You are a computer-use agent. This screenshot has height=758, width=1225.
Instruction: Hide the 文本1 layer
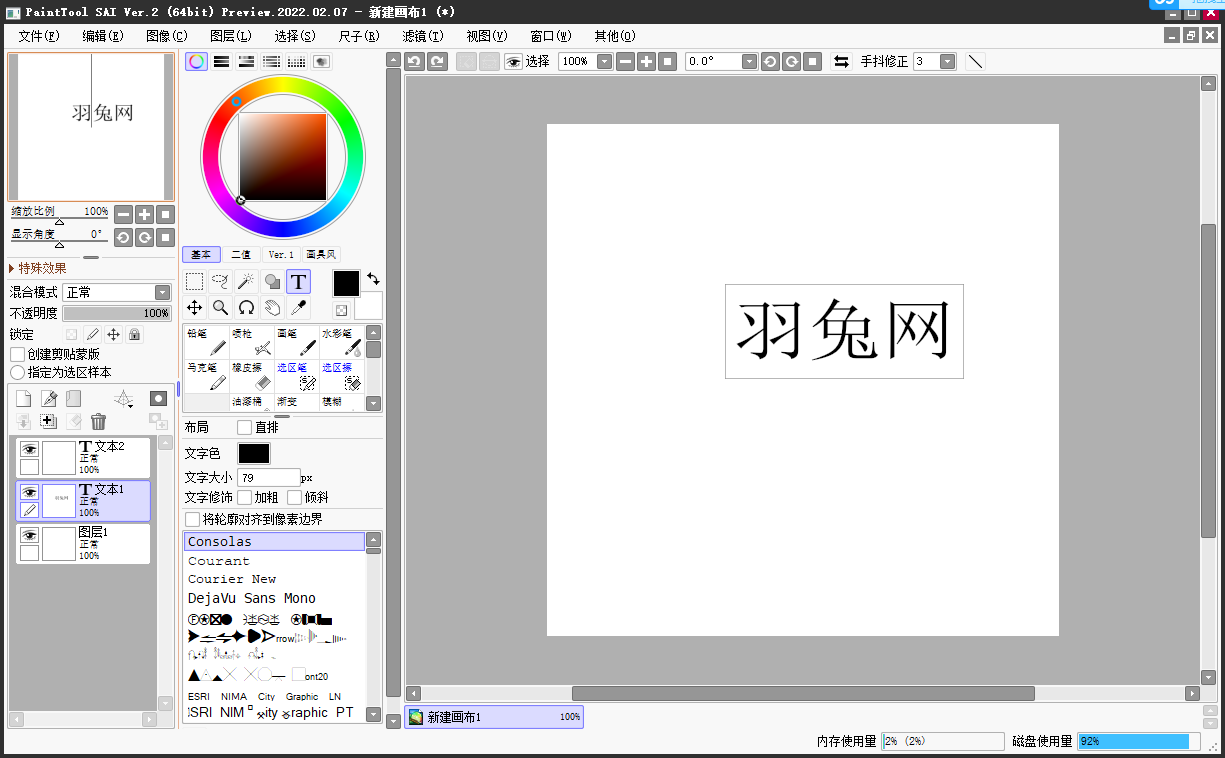[x=29, y=493]
